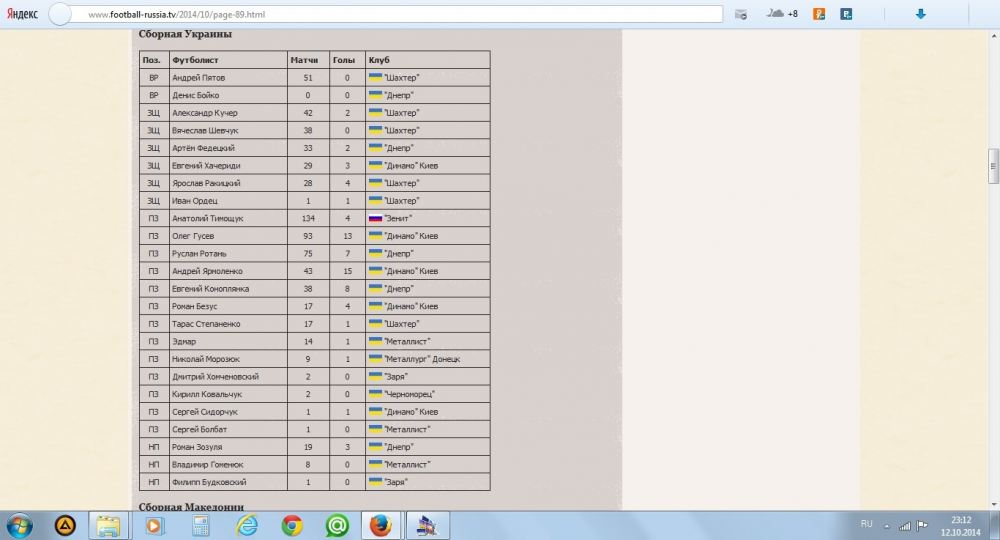The height and width of the screenshot is (540, 1000).
Task: Click the Поз. column header
Action: 151,60
